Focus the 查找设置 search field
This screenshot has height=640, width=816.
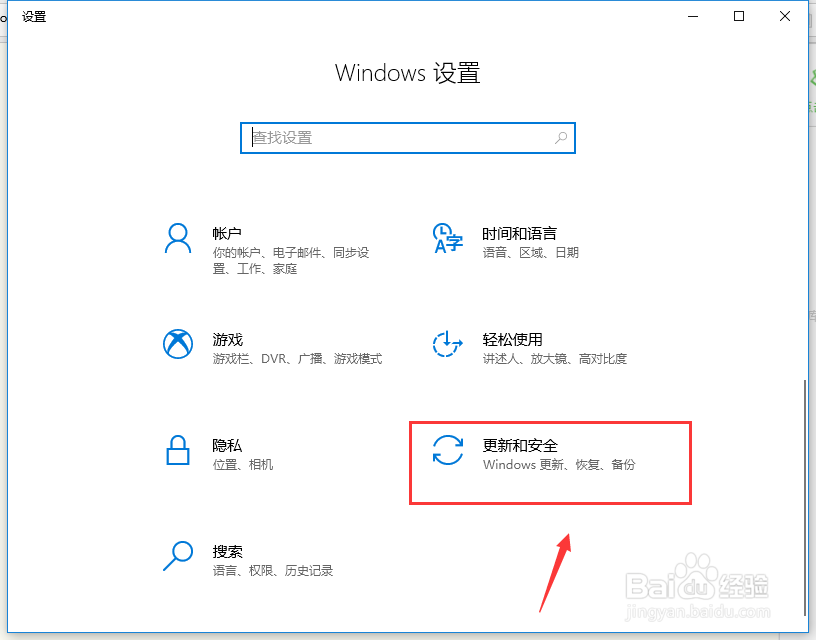click(407, 138)
